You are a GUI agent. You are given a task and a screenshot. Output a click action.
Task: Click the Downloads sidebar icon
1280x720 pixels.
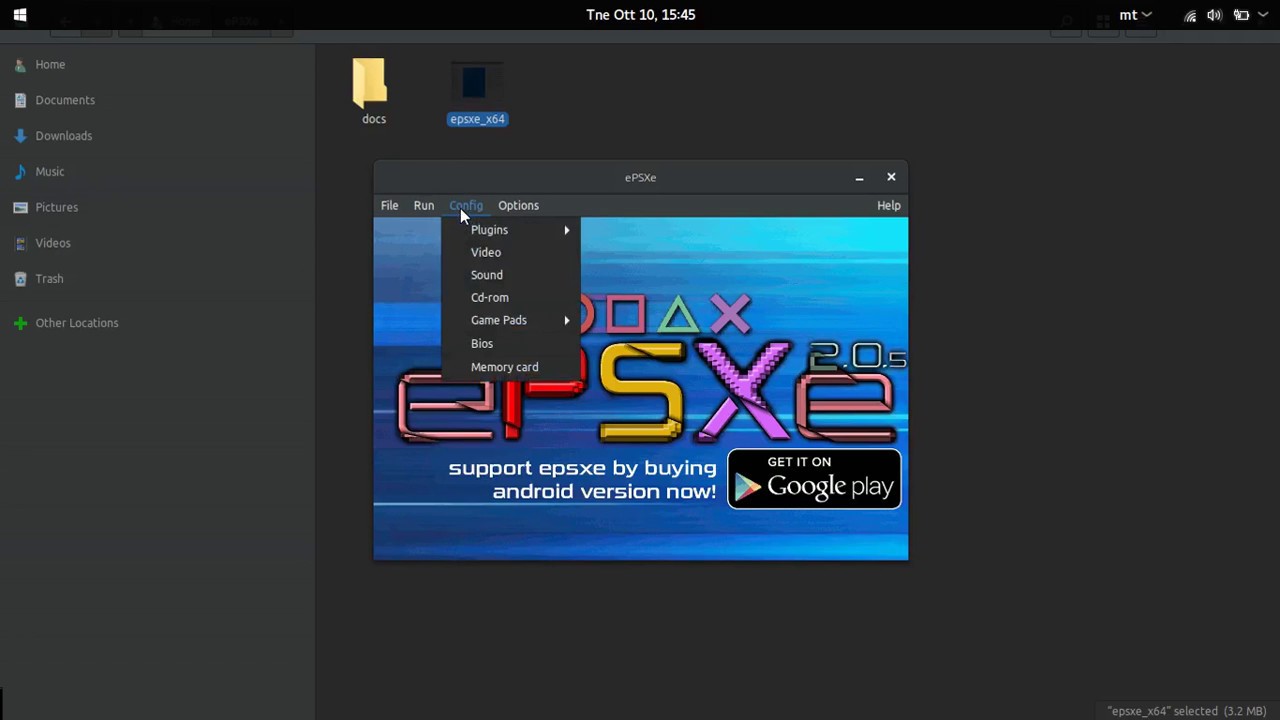pyautogui.click(x=20, y=136)
